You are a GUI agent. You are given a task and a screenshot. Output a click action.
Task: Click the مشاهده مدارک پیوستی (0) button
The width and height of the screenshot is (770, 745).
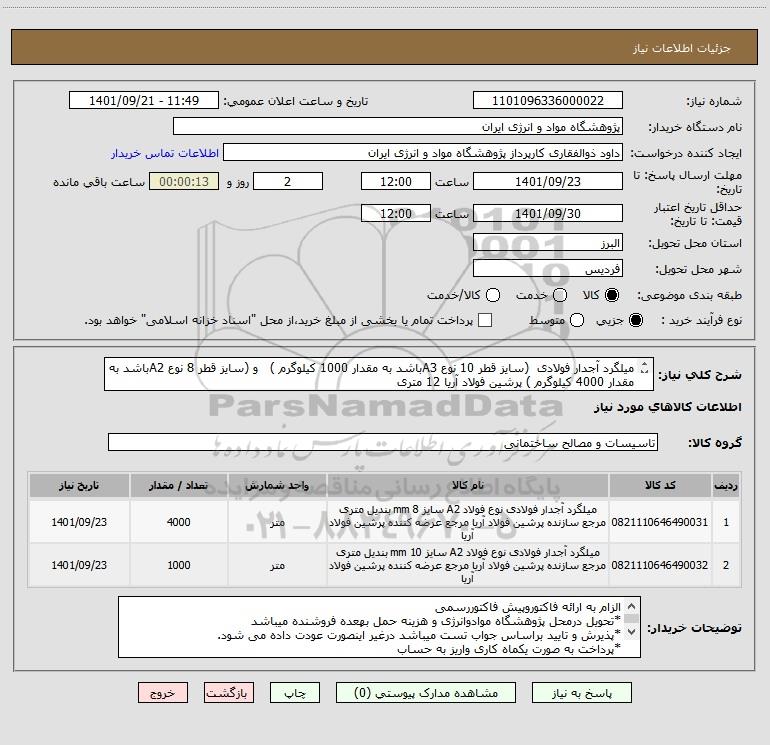pyautogui.click(x=426, y=693)
